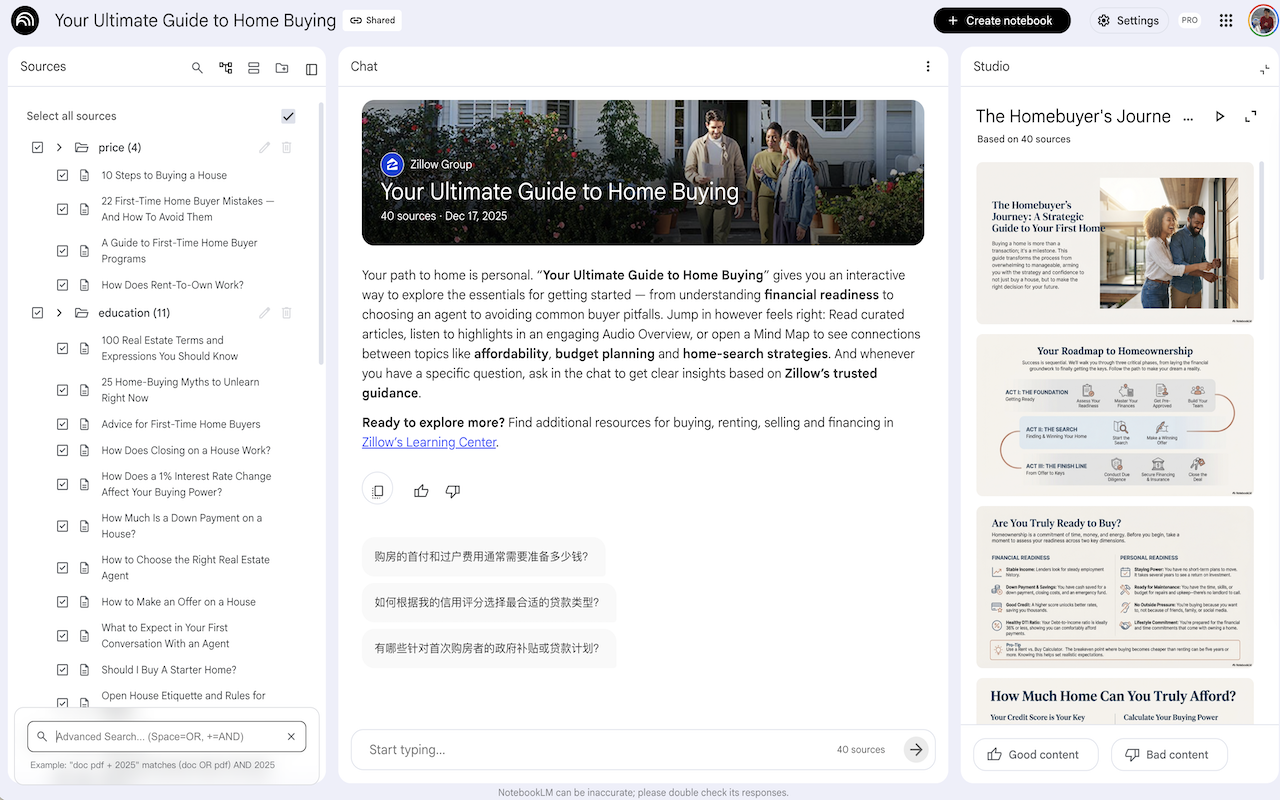Ask the suggested question about 政府补贴或贷款计划

click(x=487, y=648)
